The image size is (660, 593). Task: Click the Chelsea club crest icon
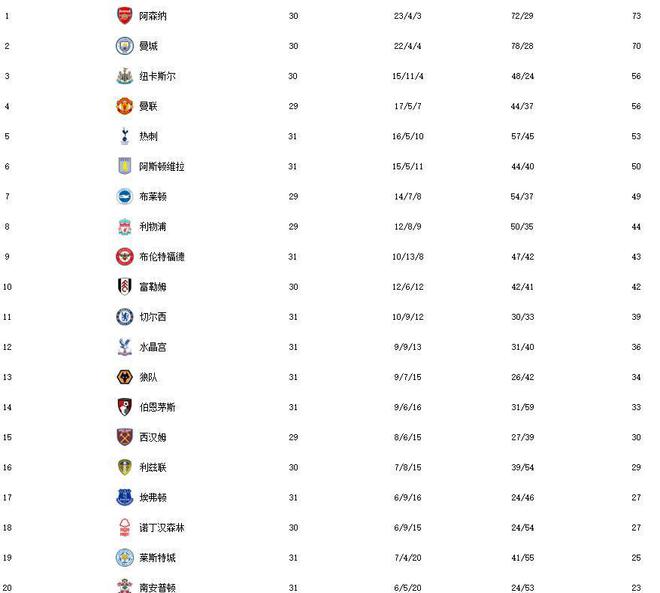[123, 317]
